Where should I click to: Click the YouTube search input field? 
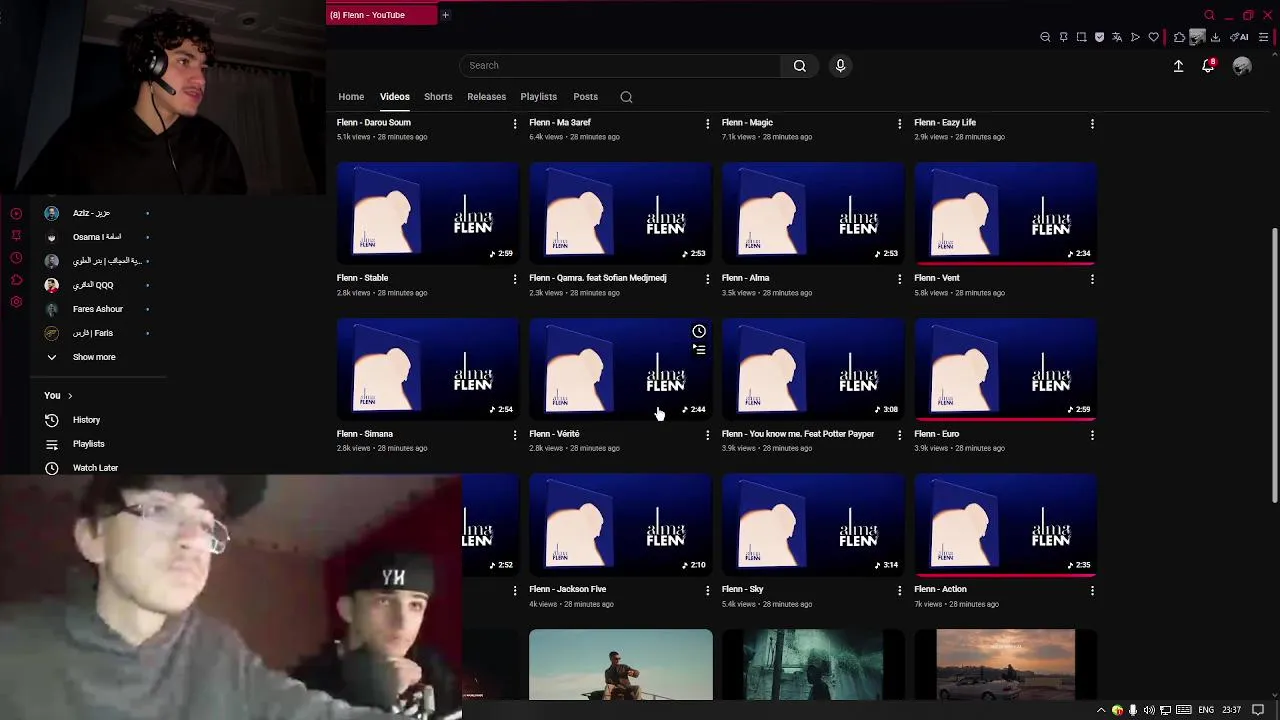pyautogui.click(x=620, y=65)
